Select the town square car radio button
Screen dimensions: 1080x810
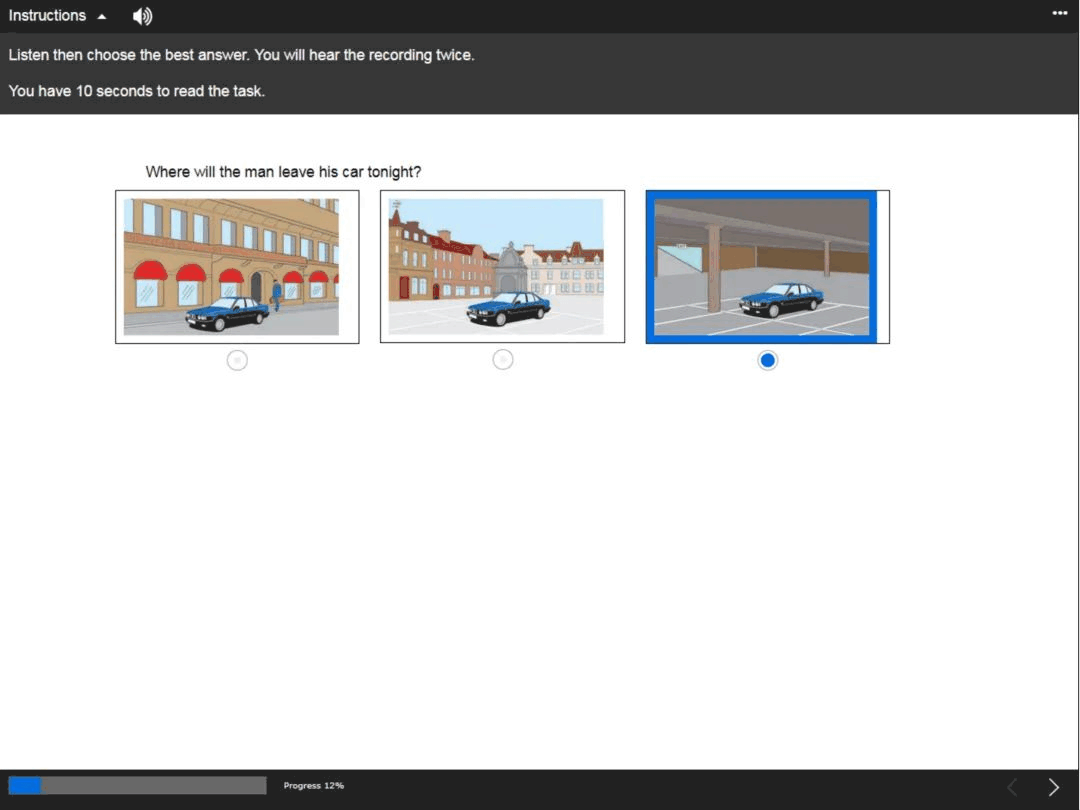(503, 360)
